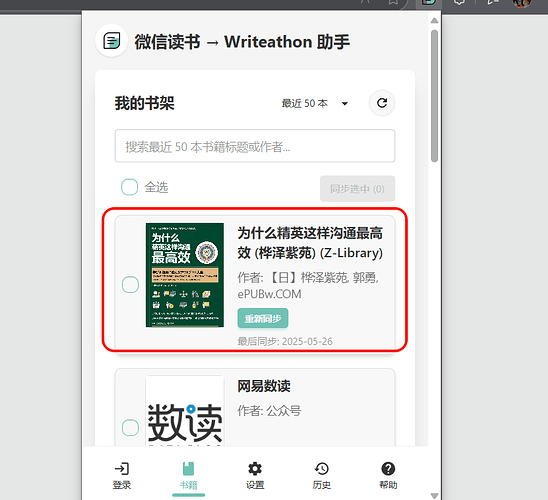The image size is (548, 500).
Task: Click the 重新同步 resync button
Action: (x=263, y=318)
